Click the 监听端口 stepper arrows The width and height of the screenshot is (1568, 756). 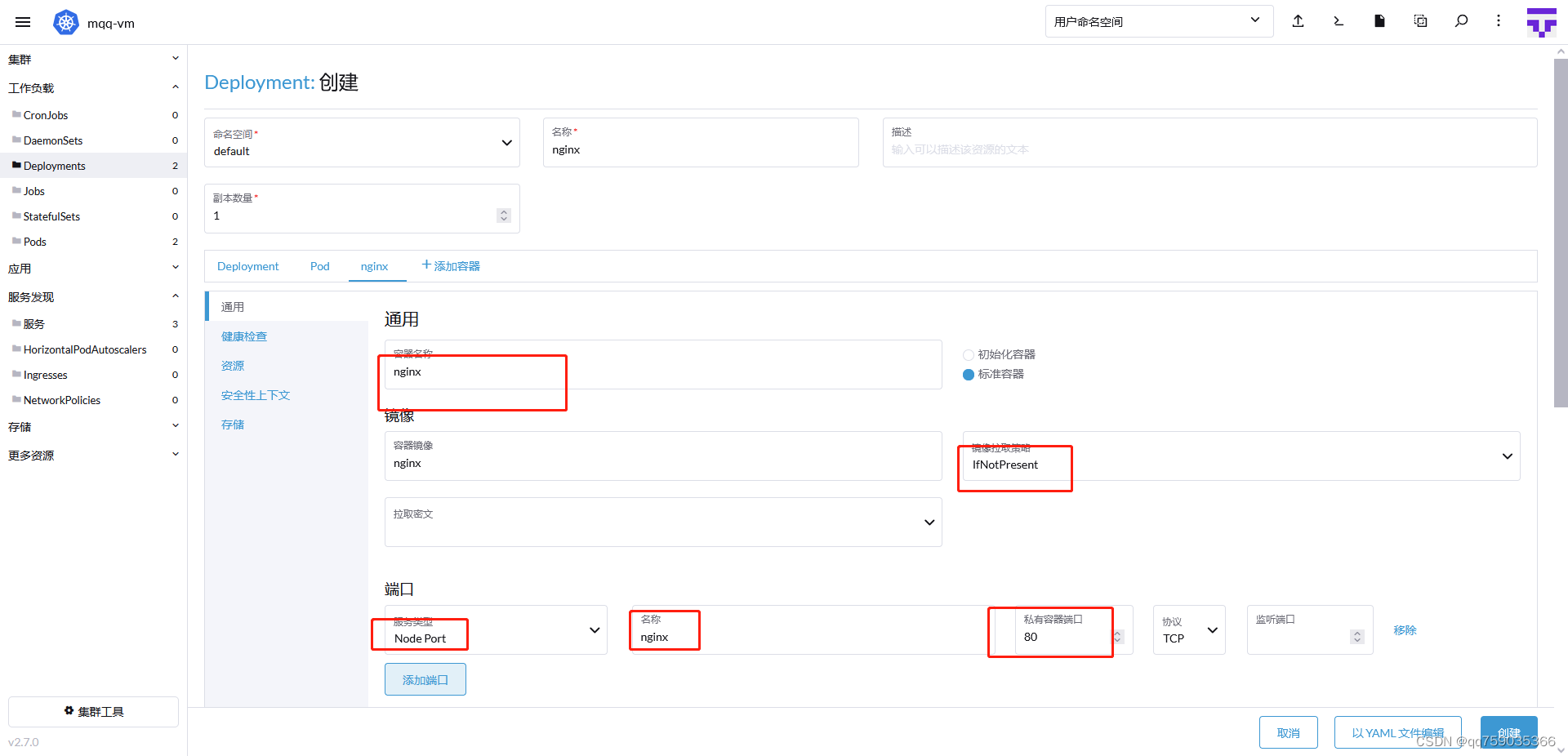[1357, 637]
